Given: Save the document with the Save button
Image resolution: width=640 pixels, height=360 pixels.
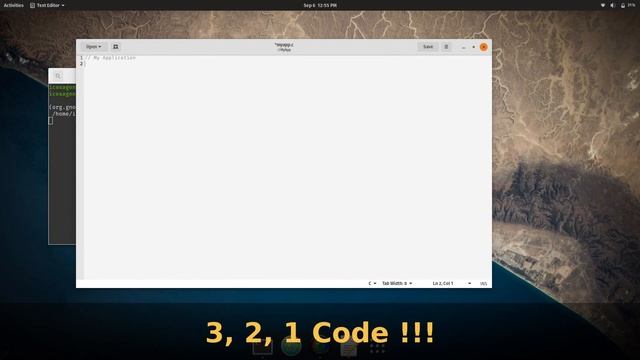Looking at the screenshot, I should click(x=428, y=47).
